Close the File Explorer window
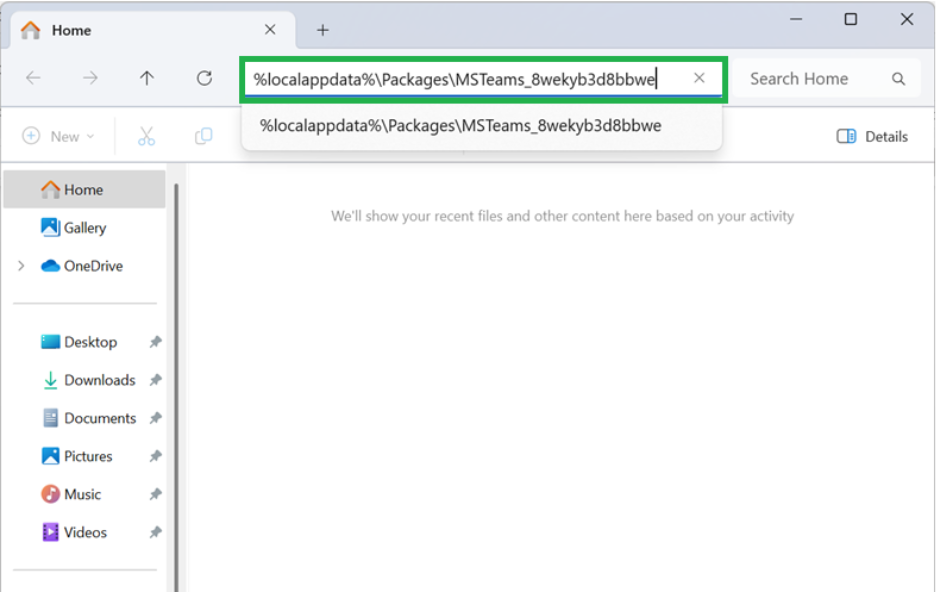The width and height of the screenshot is (936, 592). point(907,19)
